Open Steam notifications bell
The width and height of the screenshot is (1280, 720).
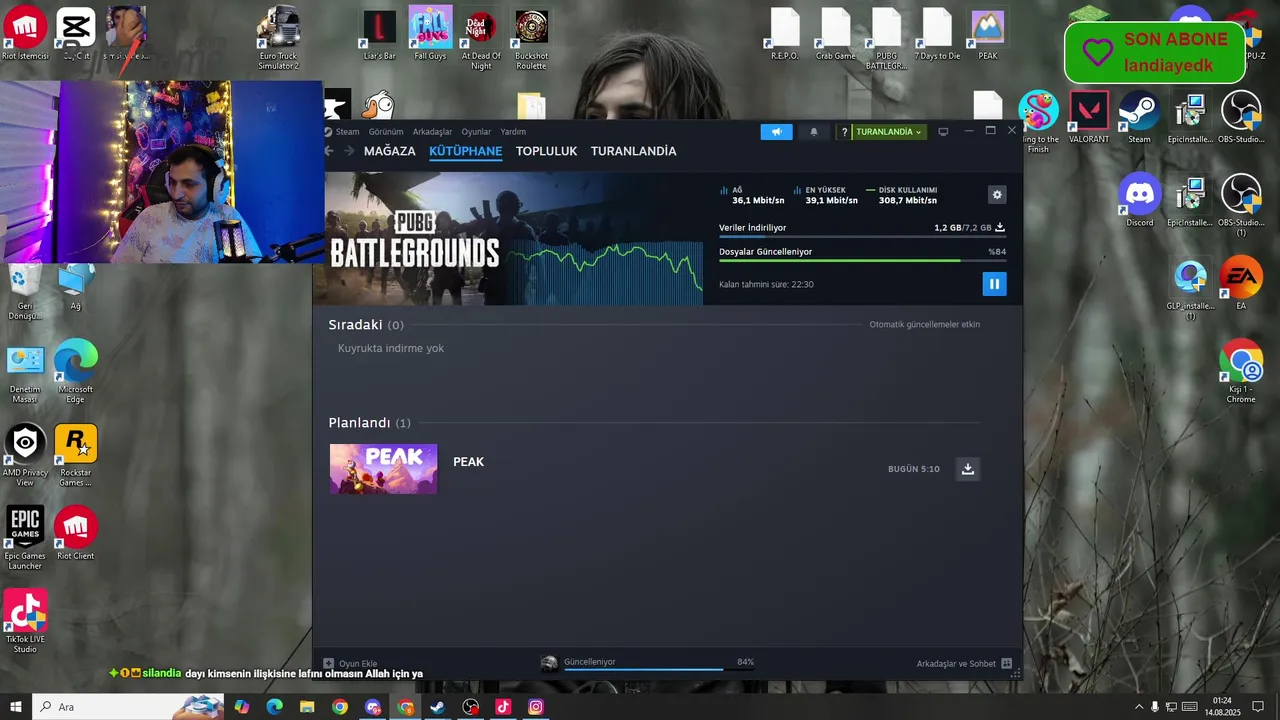point(814,132)
